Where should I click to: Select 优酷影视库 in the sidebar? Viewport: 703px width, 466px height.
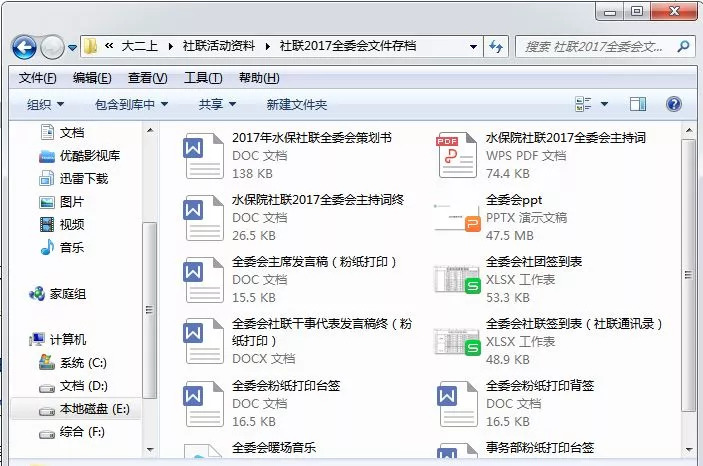click(80, 156)
